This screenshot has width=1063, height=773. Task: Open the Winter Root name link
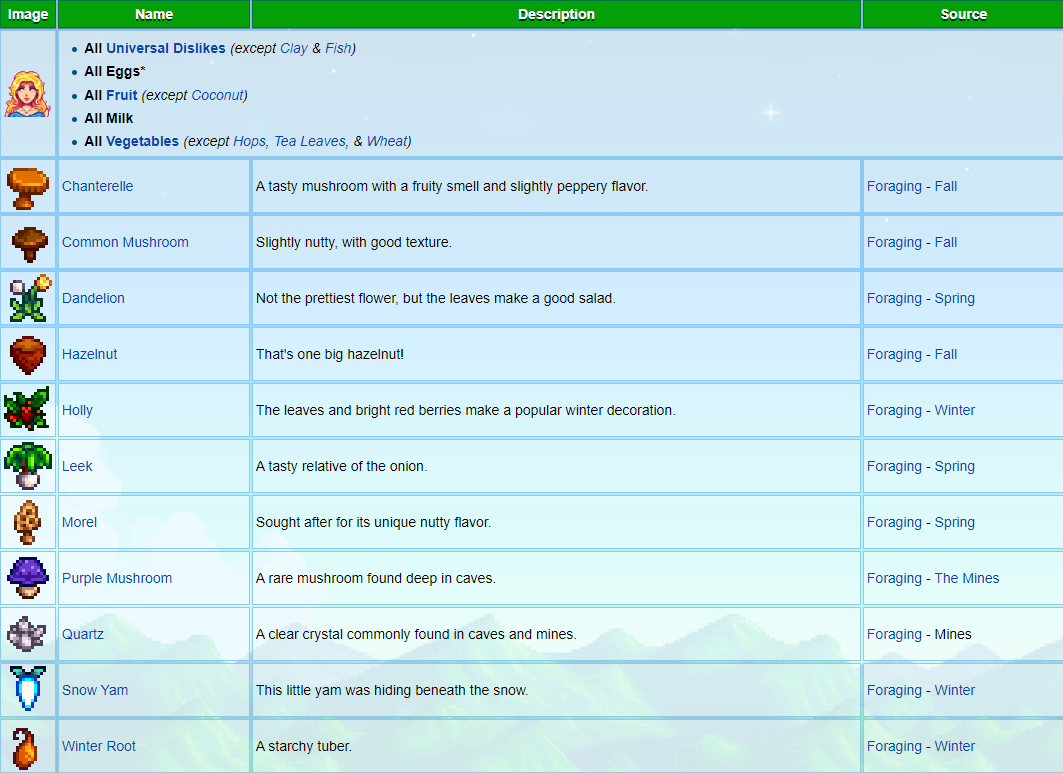click(99, 746)
